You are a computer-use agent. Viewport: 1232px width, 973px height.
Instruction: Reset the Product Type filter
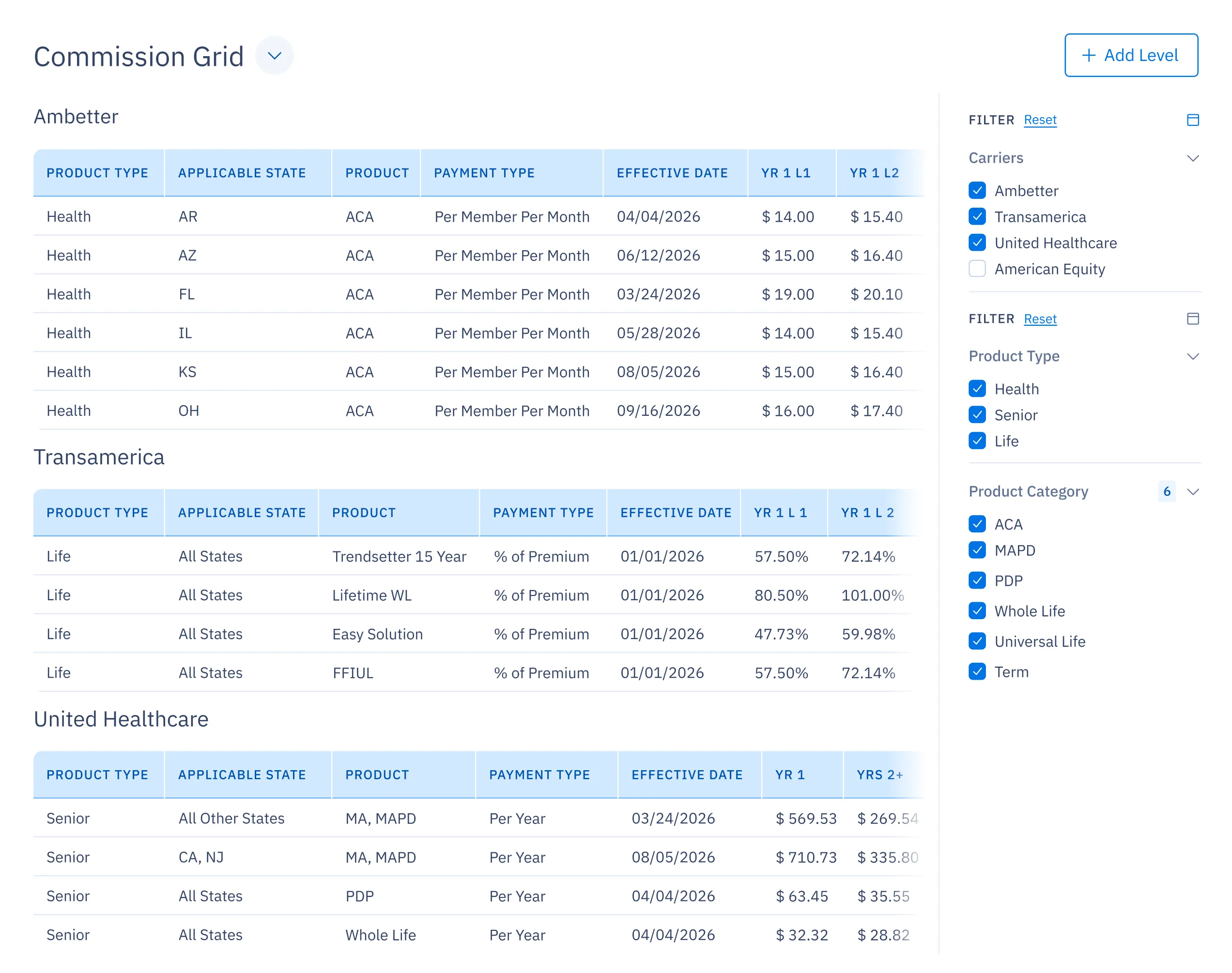coord(1040,319)
